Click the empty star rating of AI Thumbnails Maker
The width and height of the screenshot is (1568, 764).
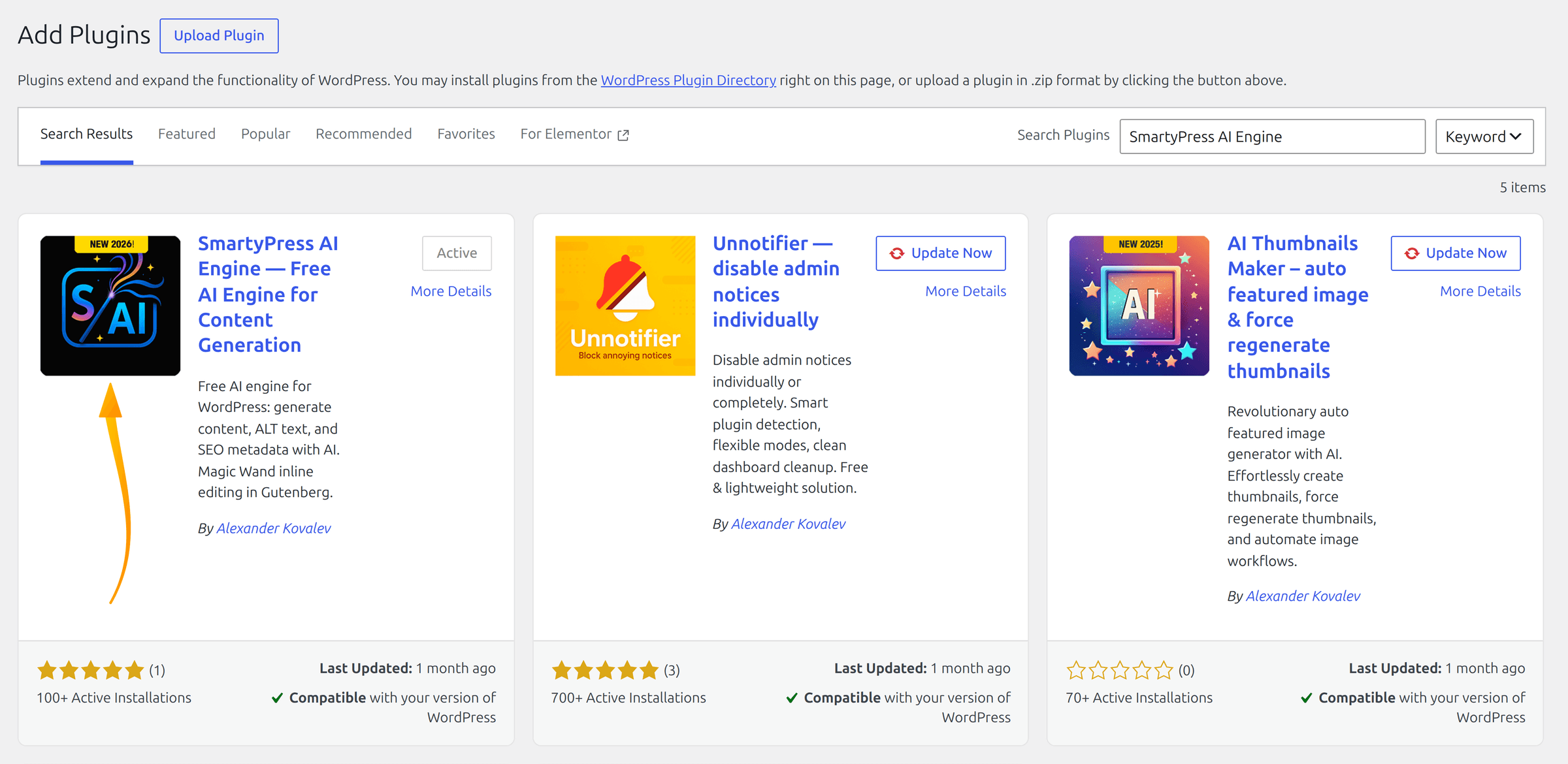click(x=1120, y=670)
